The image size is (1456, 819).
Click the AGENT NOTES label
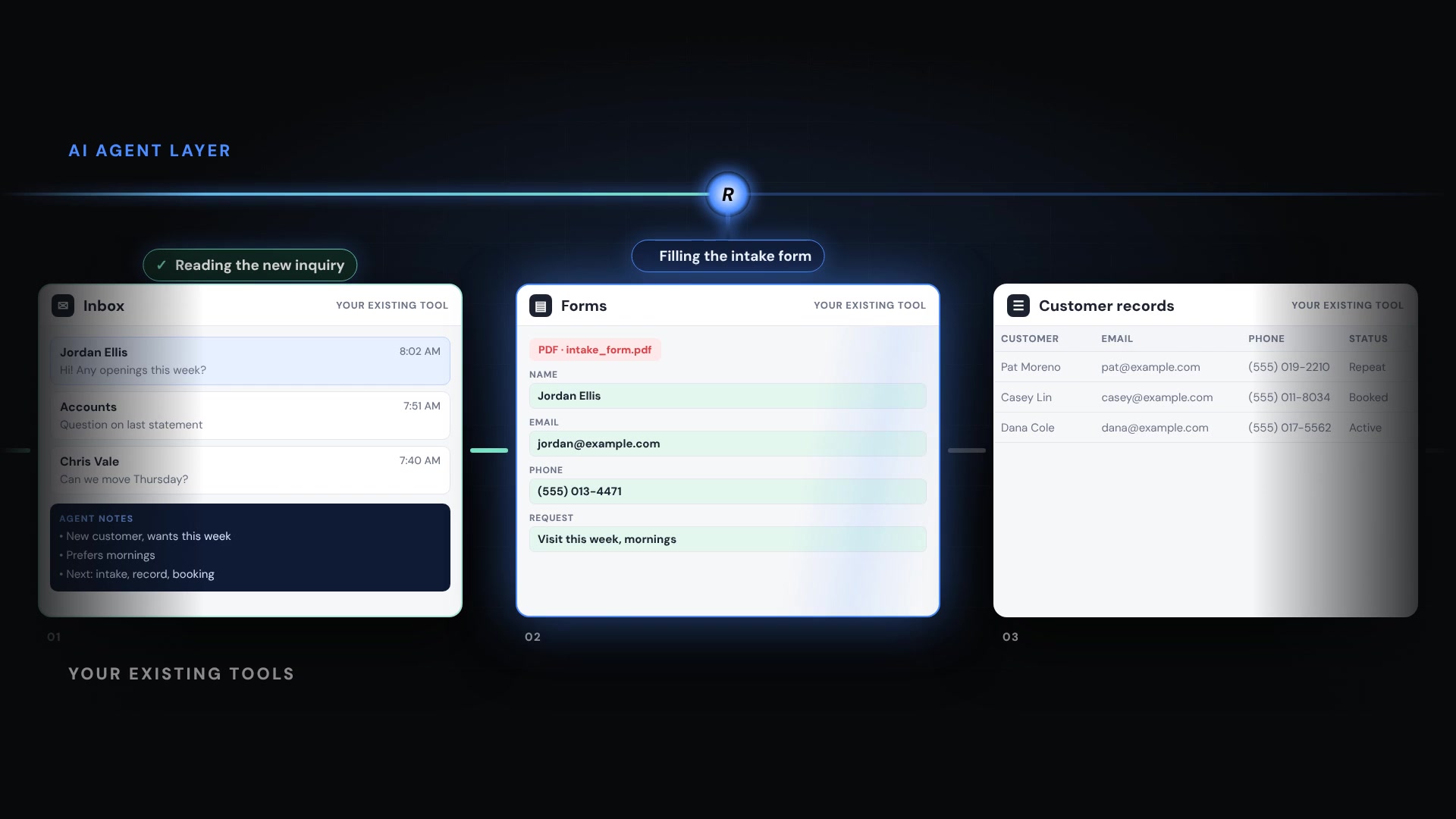(x=96, y=519)
